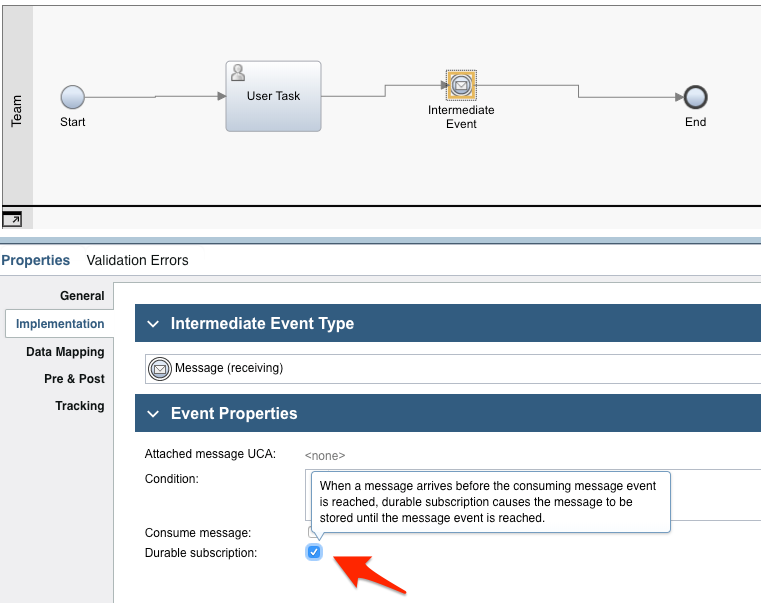The image size is (761, 603).
Task: Collapse the Intermediate Event Type section
Action: click(153, 324)
